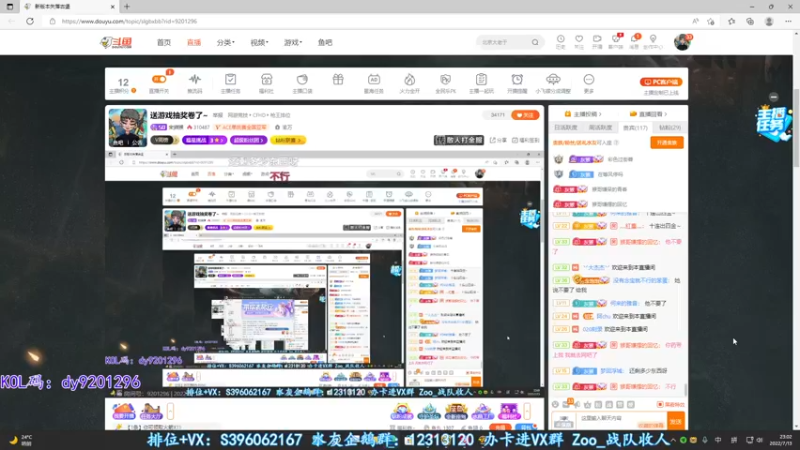This screenshot has height=450, width=800.
Task: Collapse floating mission widget minus button
Action: coord(773,97)
